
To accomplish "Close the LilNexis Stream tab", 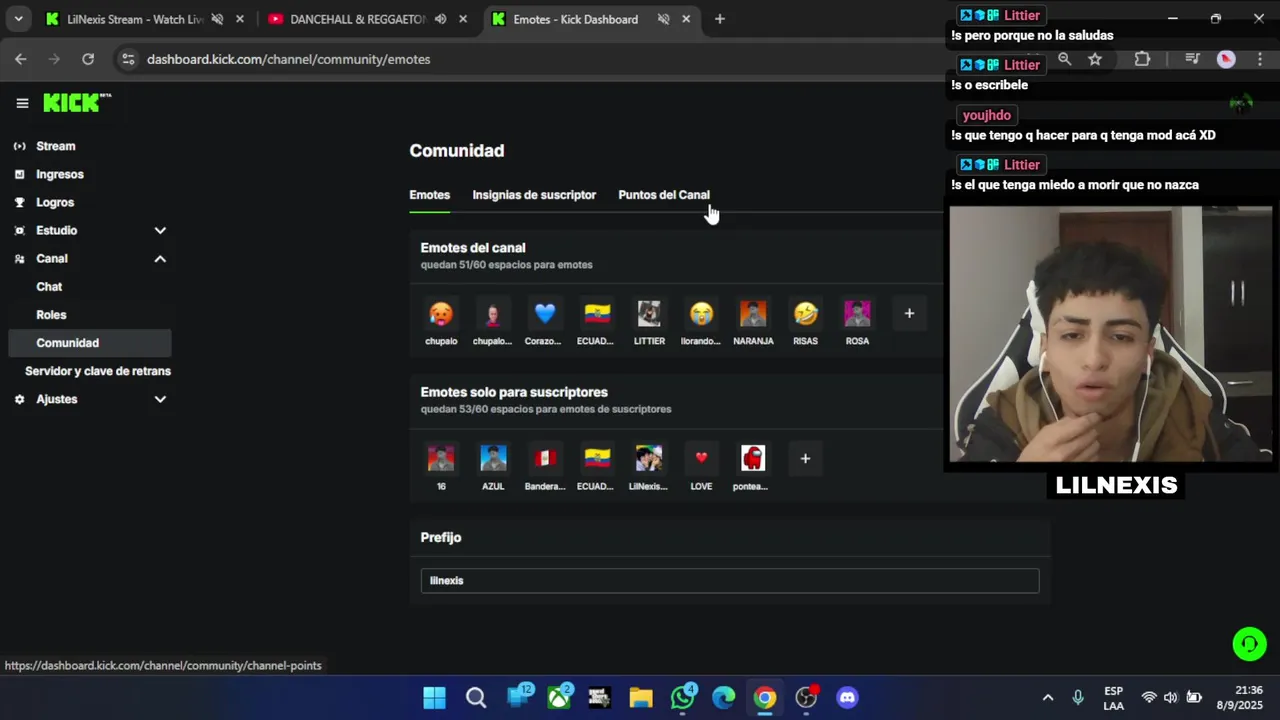I will [x=240, y=19].
